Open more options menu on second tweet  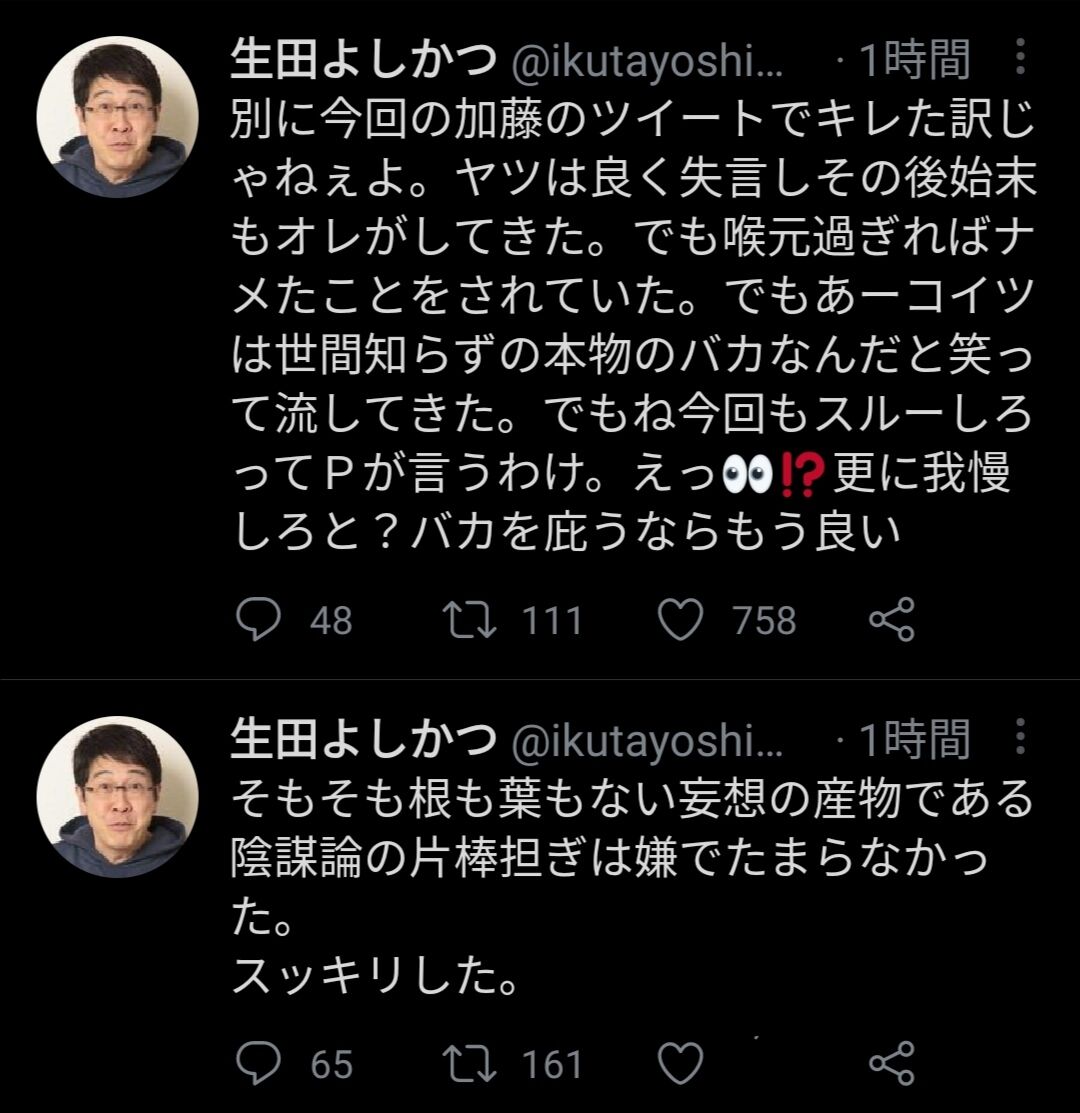[1020, 736]
